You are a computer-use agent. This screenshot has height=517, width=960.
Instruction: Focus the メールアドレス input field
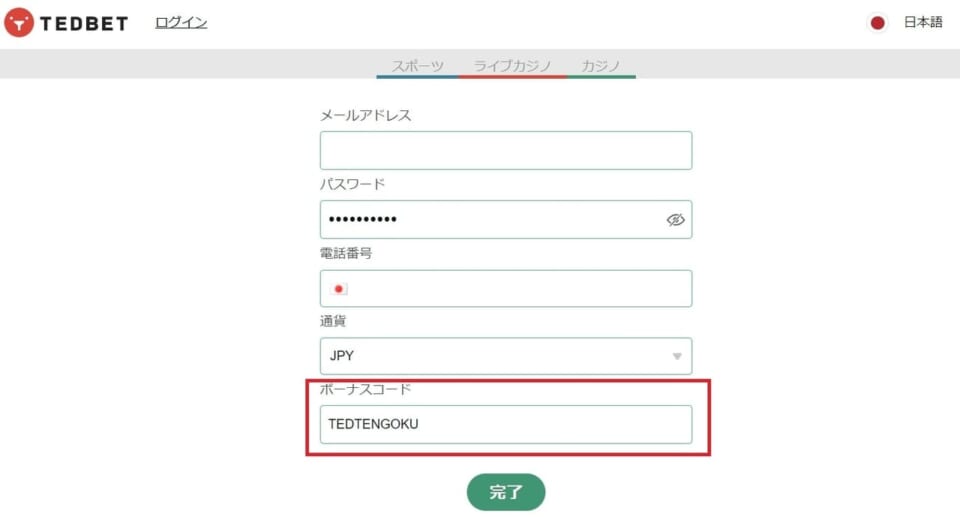[506, 150]
